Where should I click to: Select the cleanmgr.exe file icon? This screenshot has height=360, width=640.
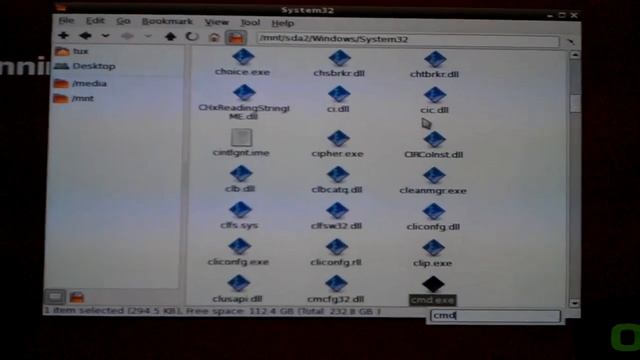433,176
